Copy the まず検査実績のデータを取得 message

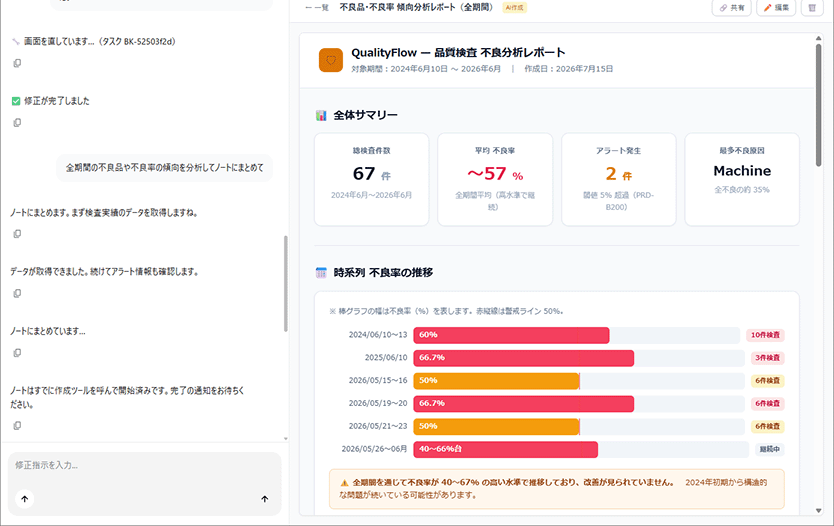[x=17, y=234]
